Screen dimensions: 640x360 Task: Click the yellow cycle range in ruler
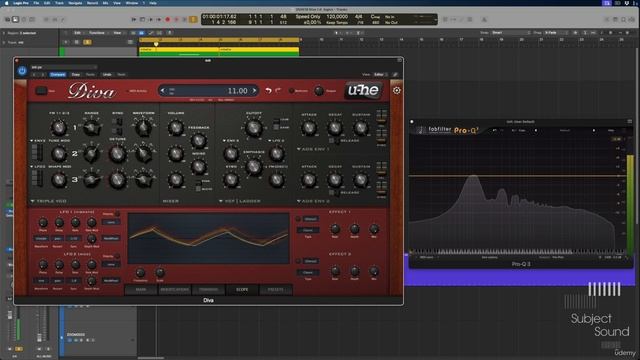(x=219, y=40)
